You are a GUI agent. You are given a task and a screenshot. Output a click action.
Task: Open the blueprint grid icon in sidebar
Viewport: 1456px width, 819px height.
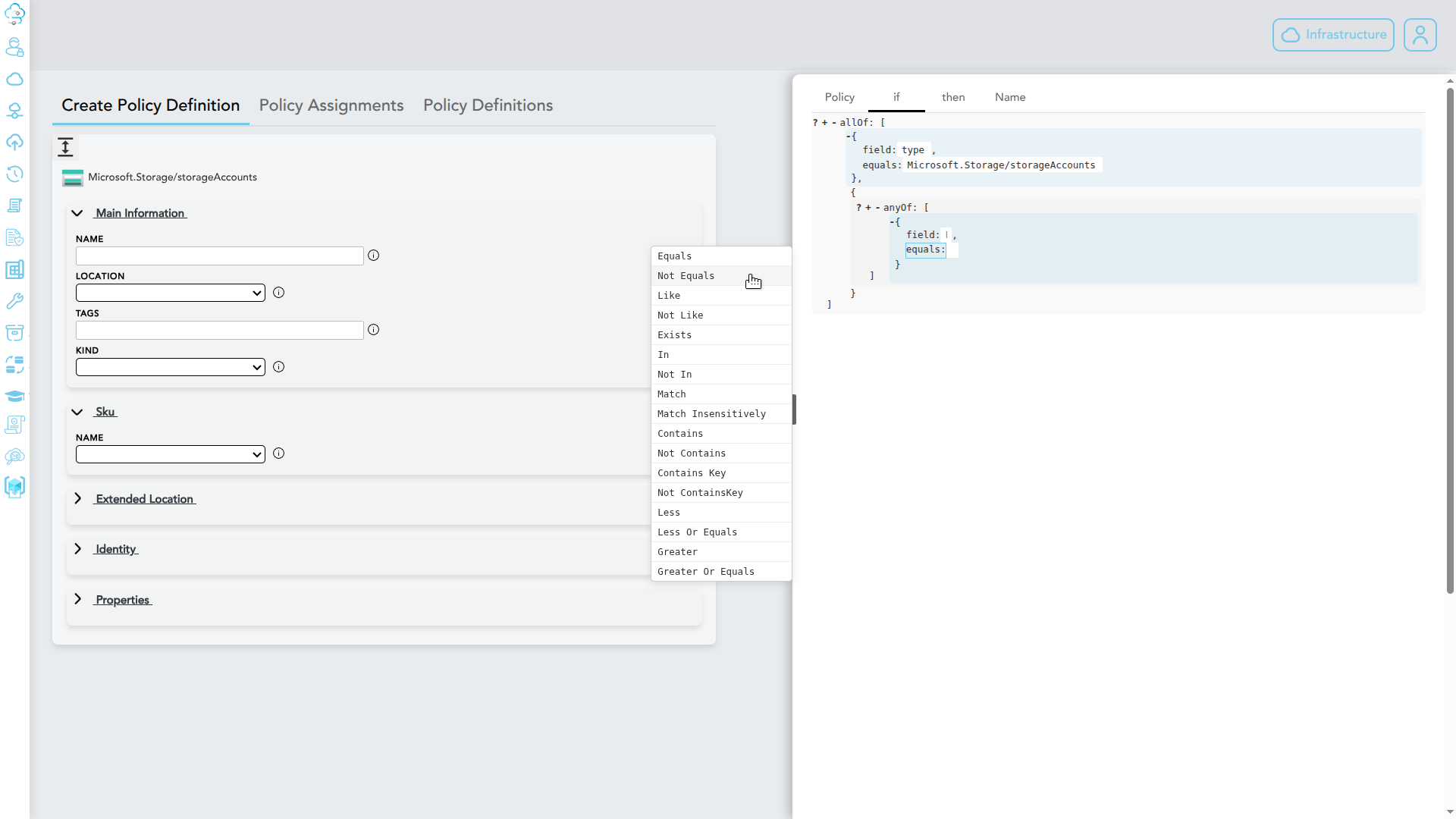point(14,269)
